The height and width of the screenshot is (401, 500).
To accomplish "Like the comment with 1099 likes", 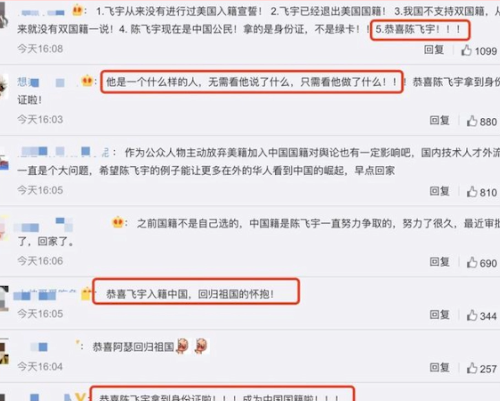I will click(466, 50).
